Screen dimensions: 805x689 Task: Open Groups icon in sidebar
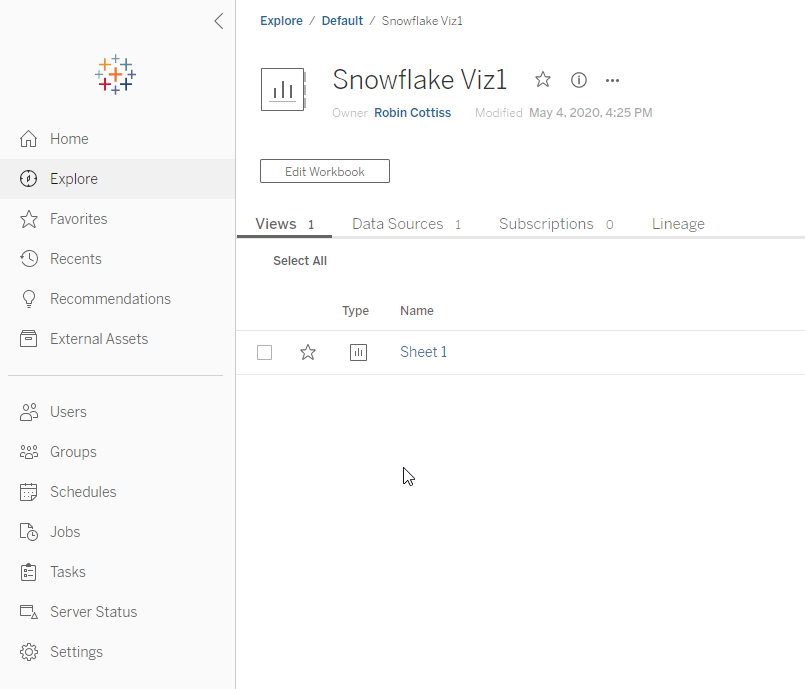click(x=28, y=452)
